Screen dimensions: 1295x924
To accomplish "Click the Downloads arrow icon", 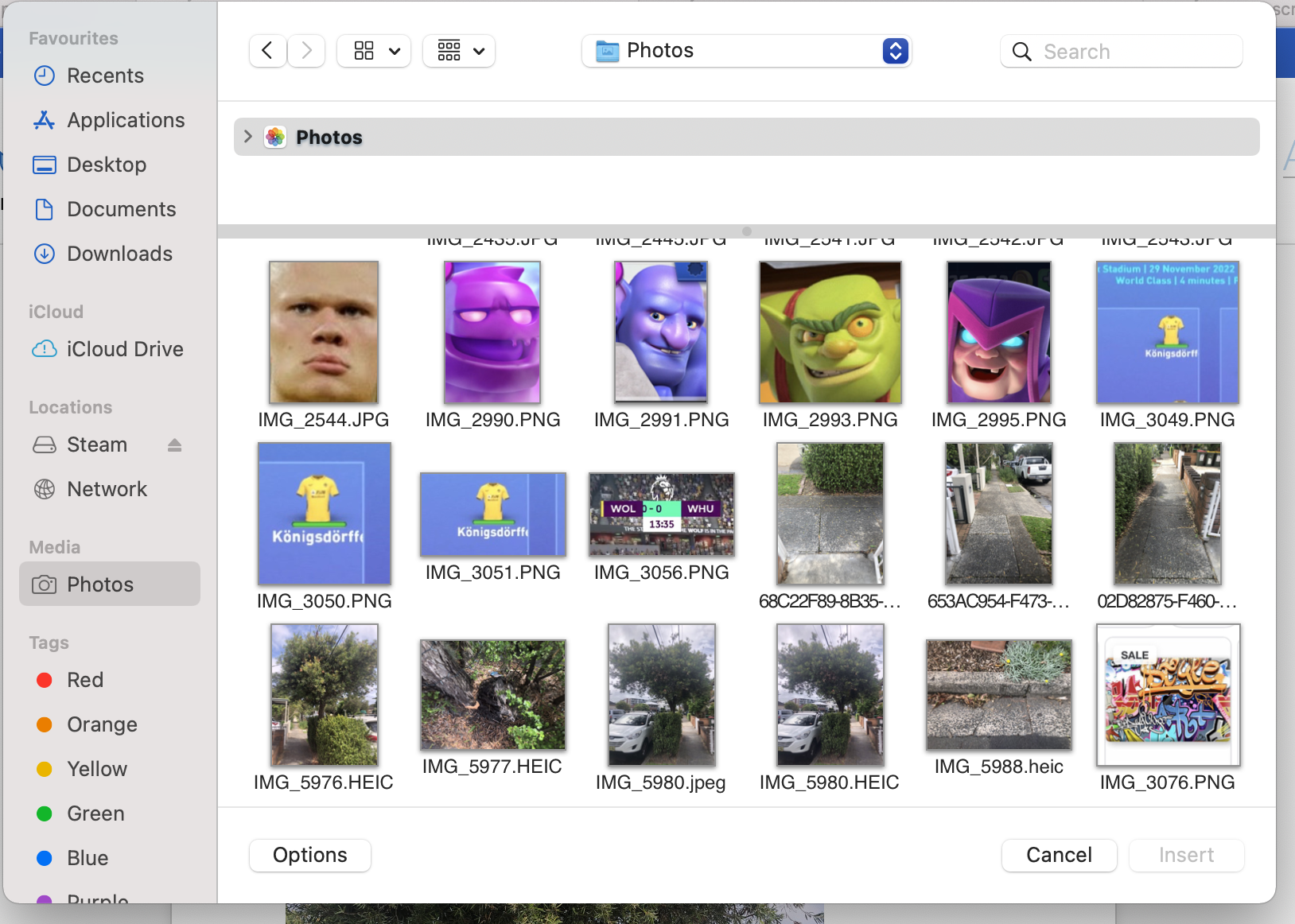I will 45,254.
